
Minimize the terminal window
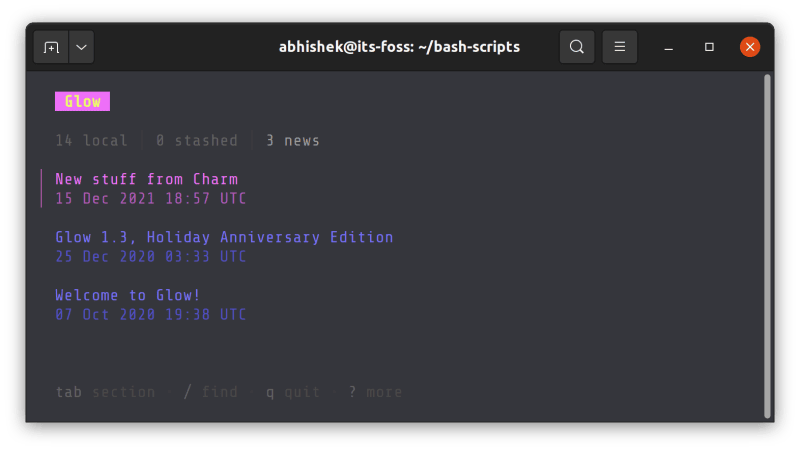tap(669, 47)
